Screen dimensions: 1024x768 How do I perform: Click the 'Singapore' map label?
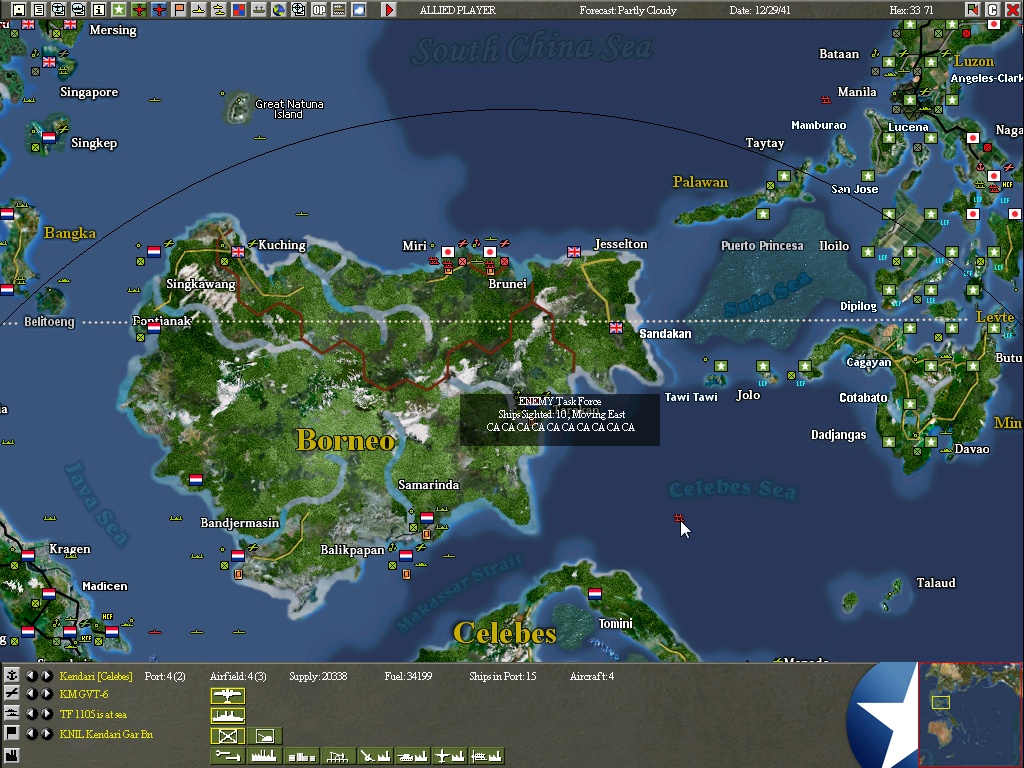89,92
